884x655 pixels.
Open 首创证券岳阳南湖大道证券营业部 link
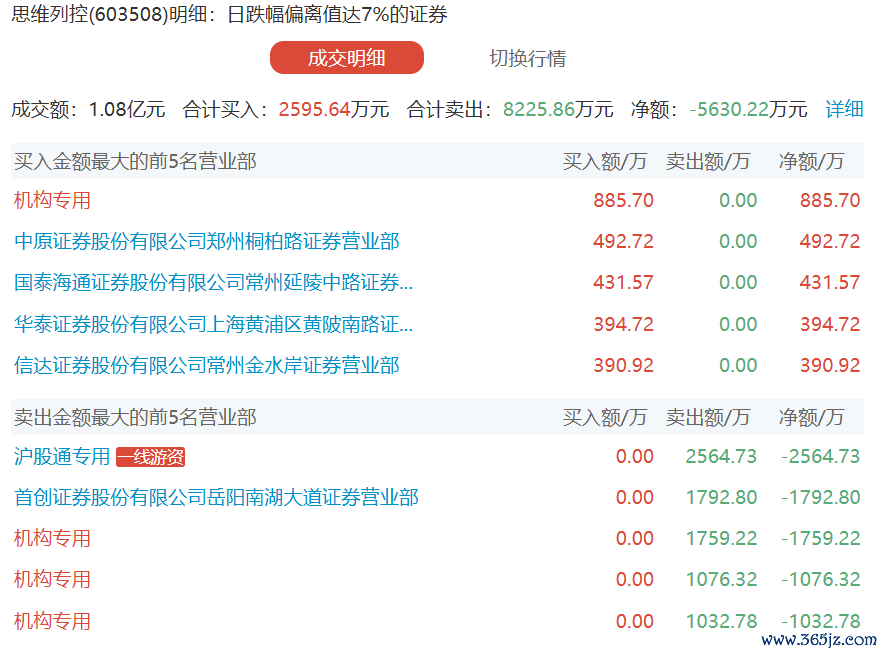216,497
